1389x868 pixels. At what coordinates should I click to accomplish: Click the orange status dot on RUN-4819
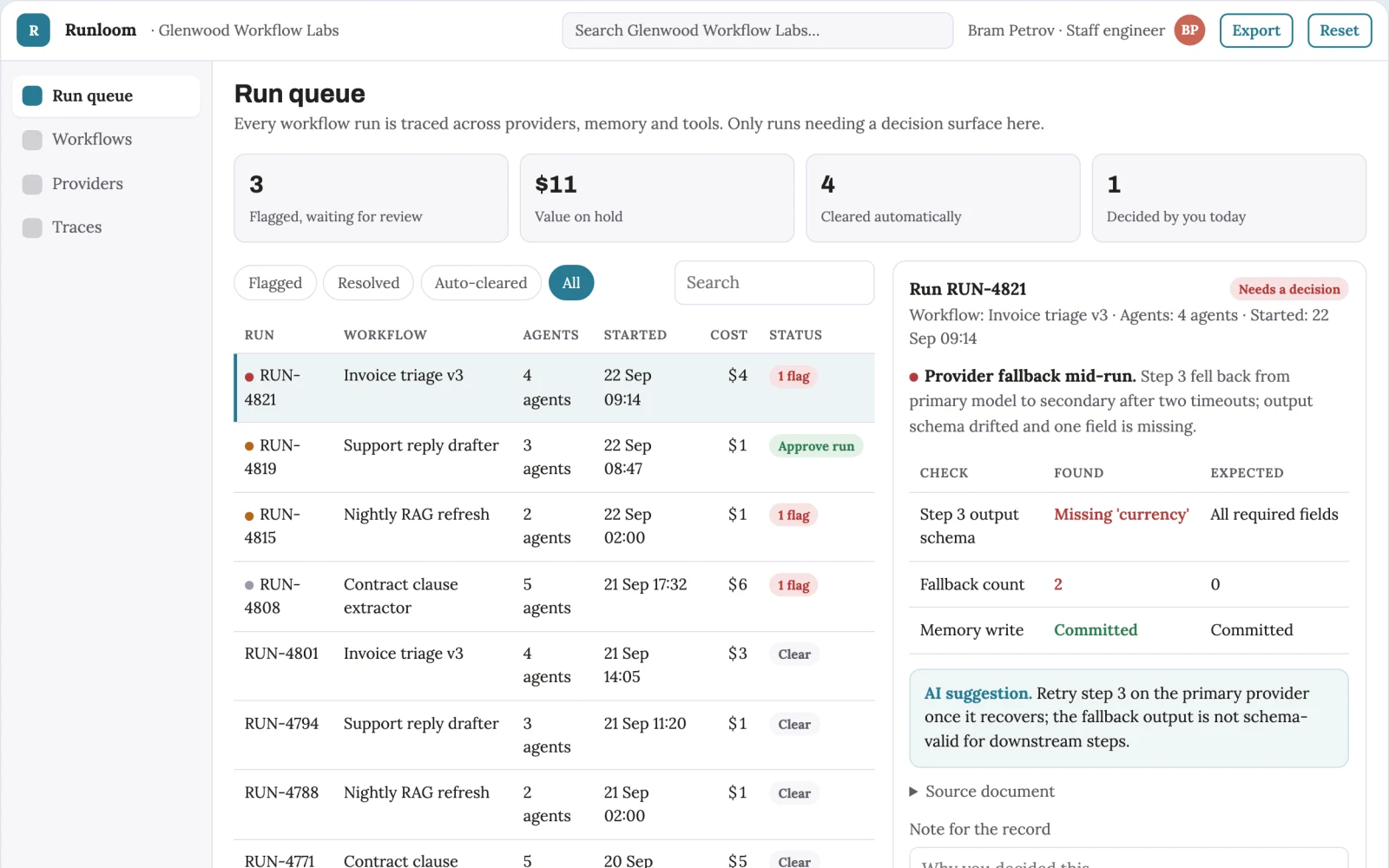tap(249, 446)
